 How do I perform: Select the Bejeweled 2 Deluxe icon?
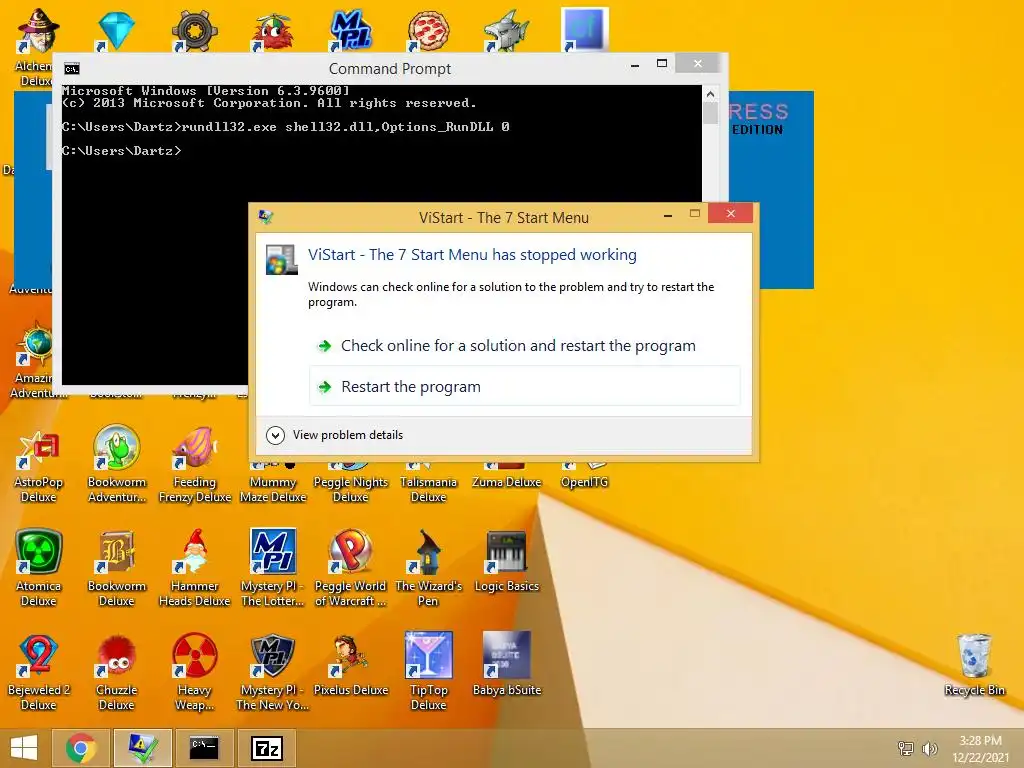pos(39,673)
